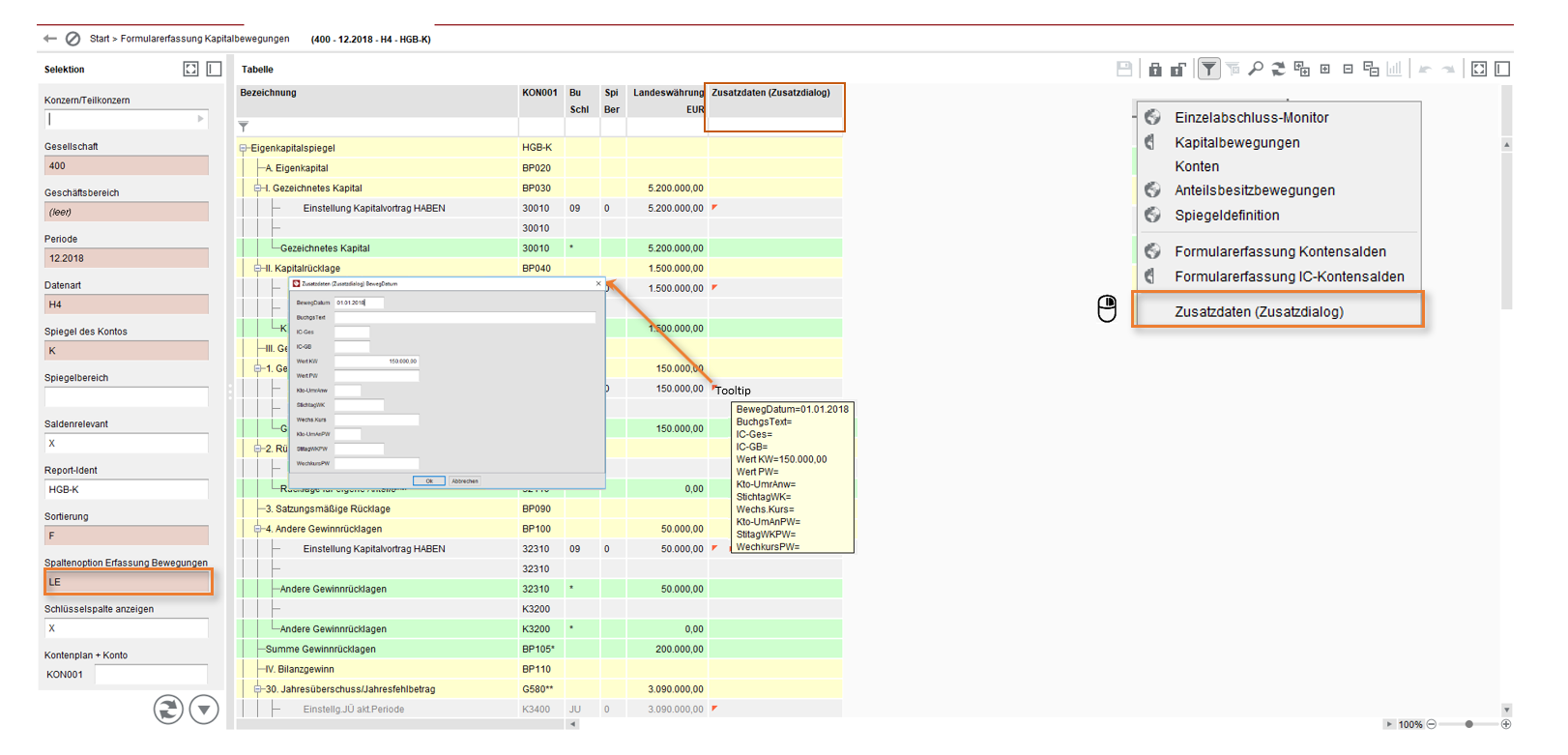Maximize the Selektion panel
Viewport: 1568px width, 755px height.
[x=190, y=69]
